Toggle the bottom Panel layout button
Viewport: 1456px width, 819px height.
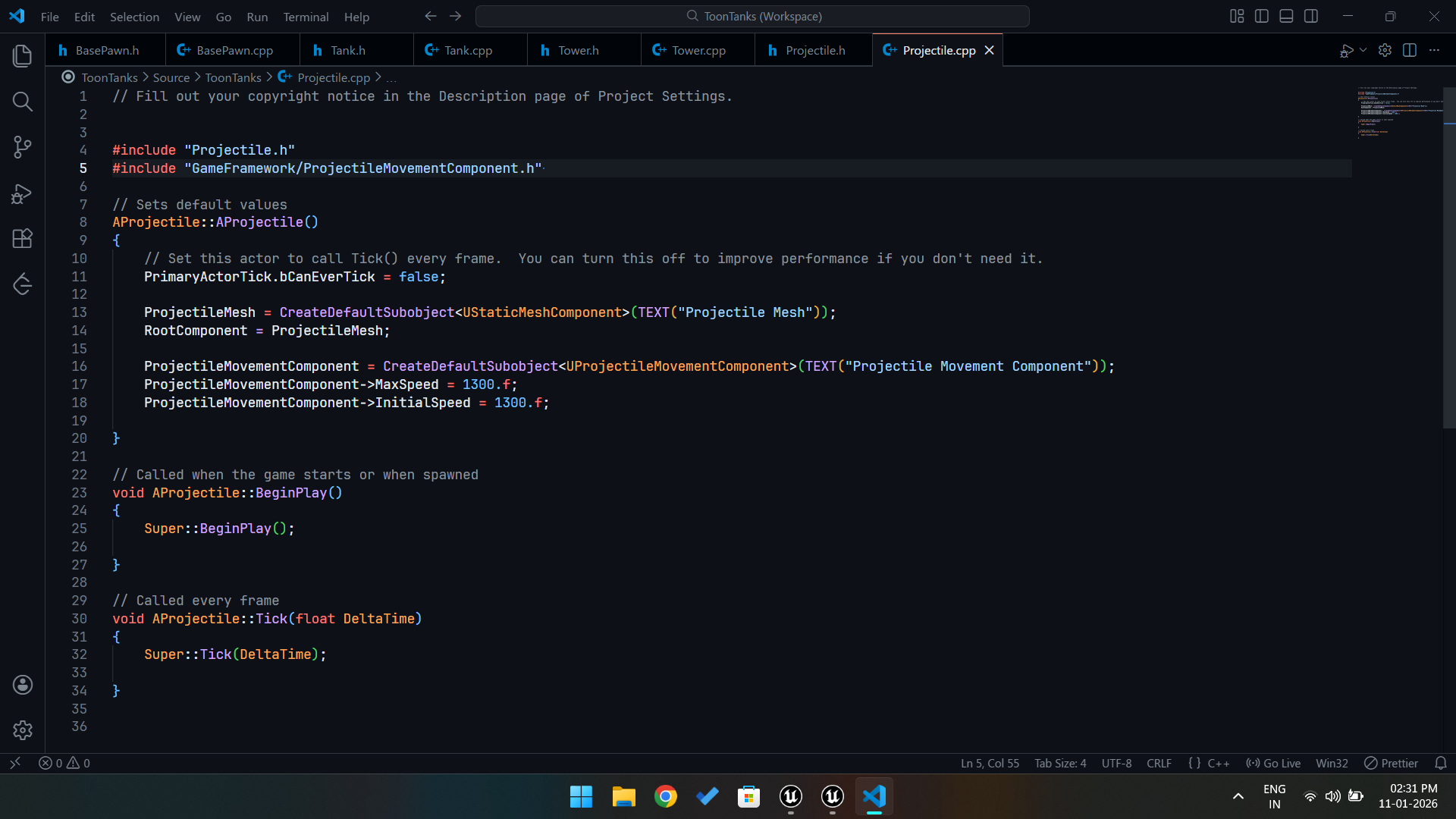pyautogui.click(x=1286, y=16)
